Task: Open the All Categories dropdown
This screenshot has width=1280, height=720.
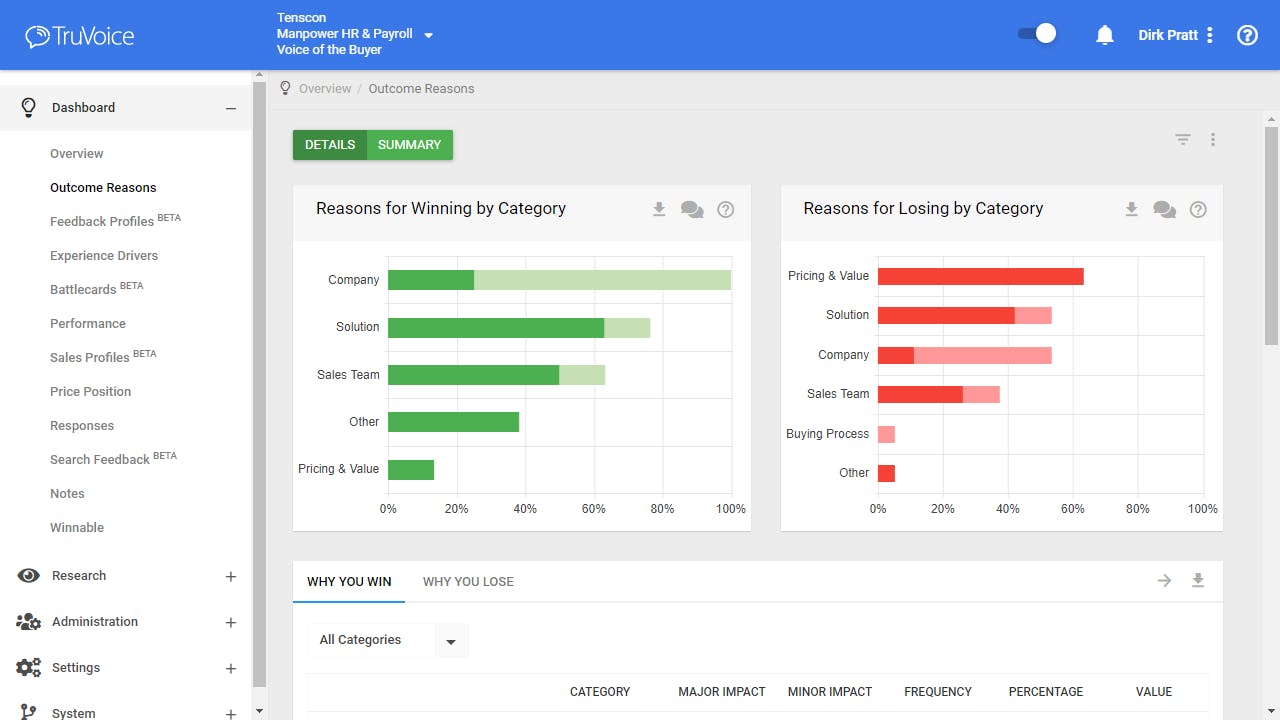Action: tap(388, 640)
